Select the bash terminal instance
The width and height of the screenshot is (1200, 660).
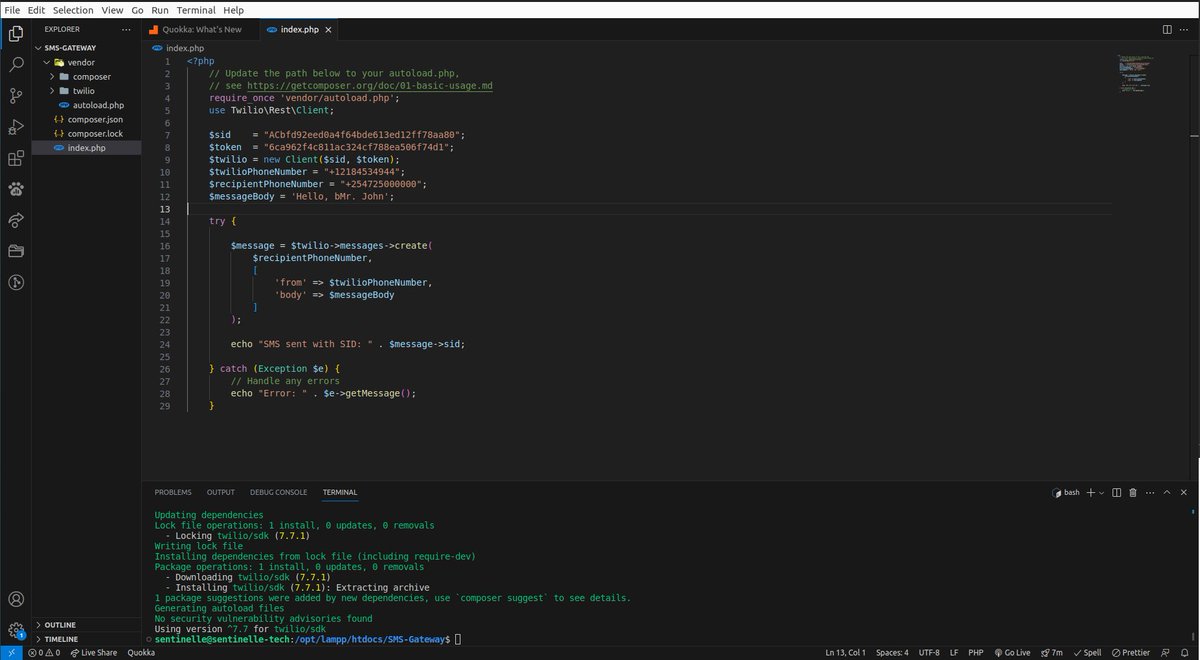click(x=1065, y=492)
